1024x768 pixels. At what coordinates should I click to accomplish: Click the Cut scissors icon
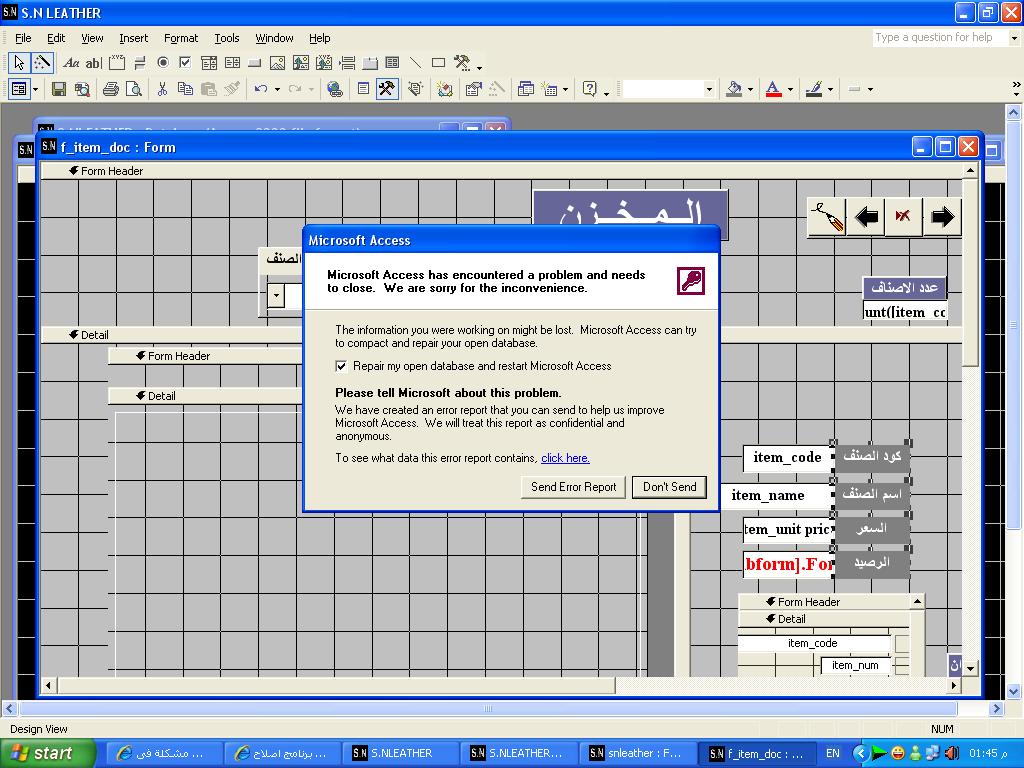(163, 89)
